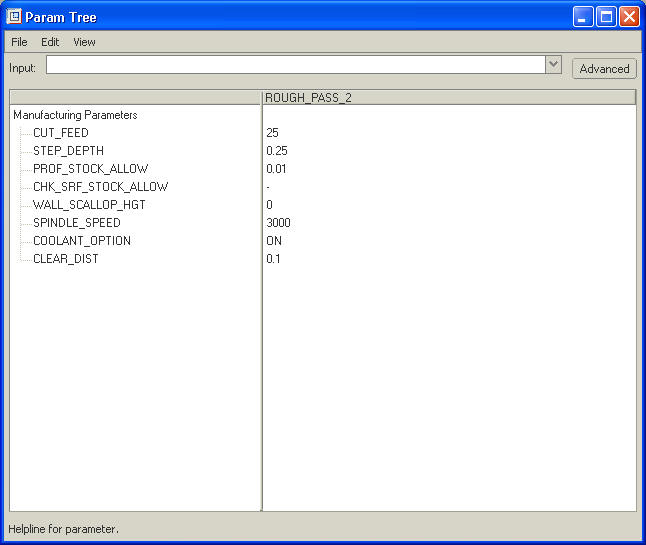The height and width of the screenshot is (545, 646).
Task: Open the Edit menu
Action: [50, 42]
